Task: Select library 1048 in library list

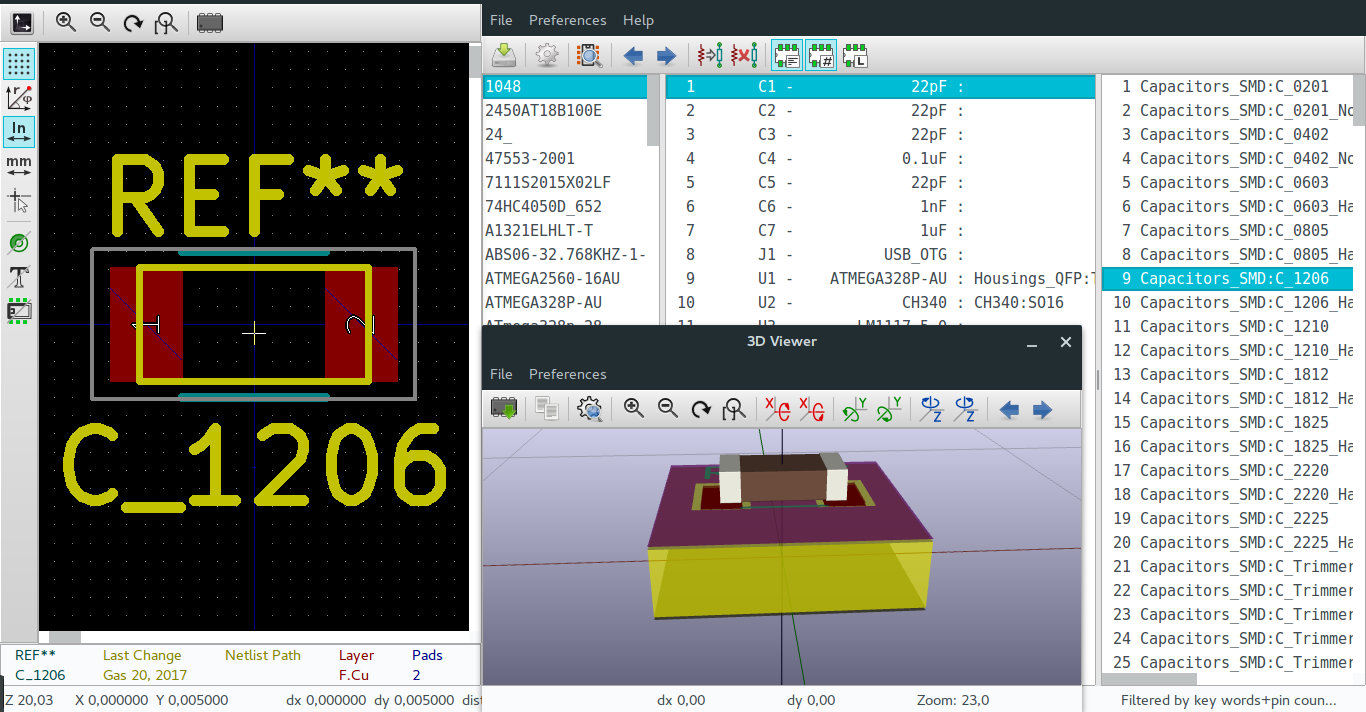Action: point(565,87)
